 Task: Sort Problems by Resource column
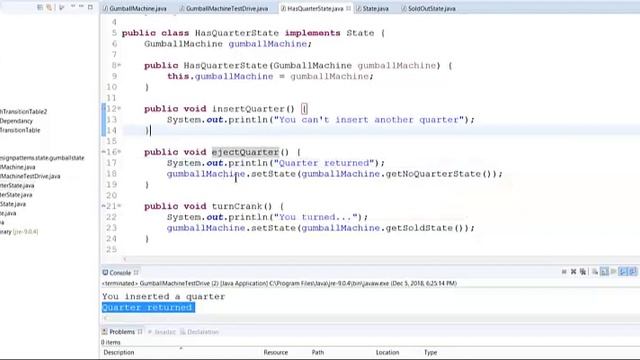(x=276, y=352)
